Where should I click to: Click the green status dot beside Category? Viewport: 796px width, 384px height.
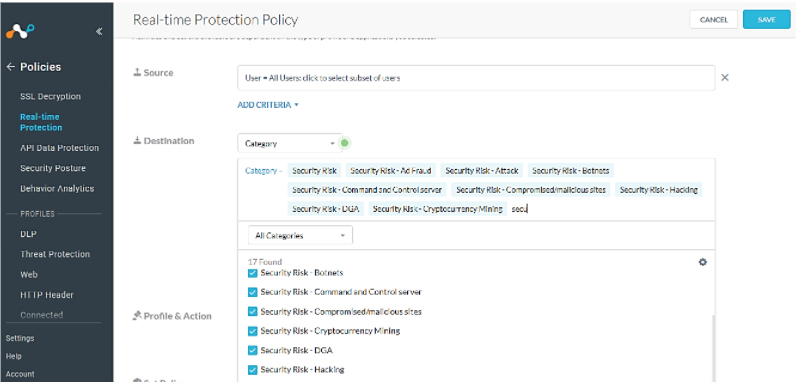(345, 143)
